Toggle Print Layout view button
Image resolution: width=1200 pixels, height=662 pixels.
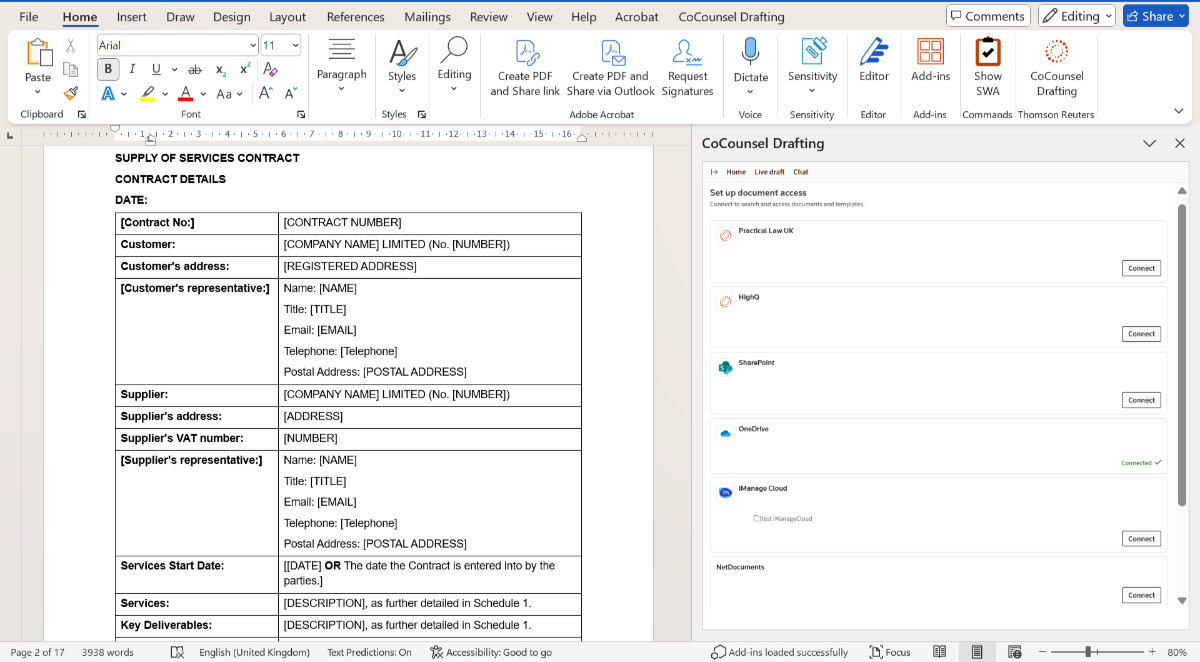pos(977,652)
